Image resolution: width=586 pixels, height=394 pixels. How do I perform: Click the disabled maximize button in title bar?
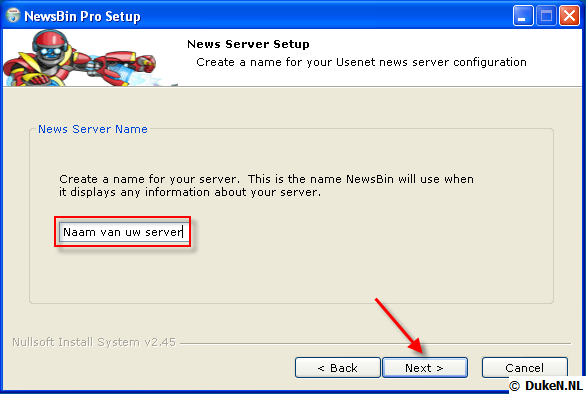[x=546, y=16]
